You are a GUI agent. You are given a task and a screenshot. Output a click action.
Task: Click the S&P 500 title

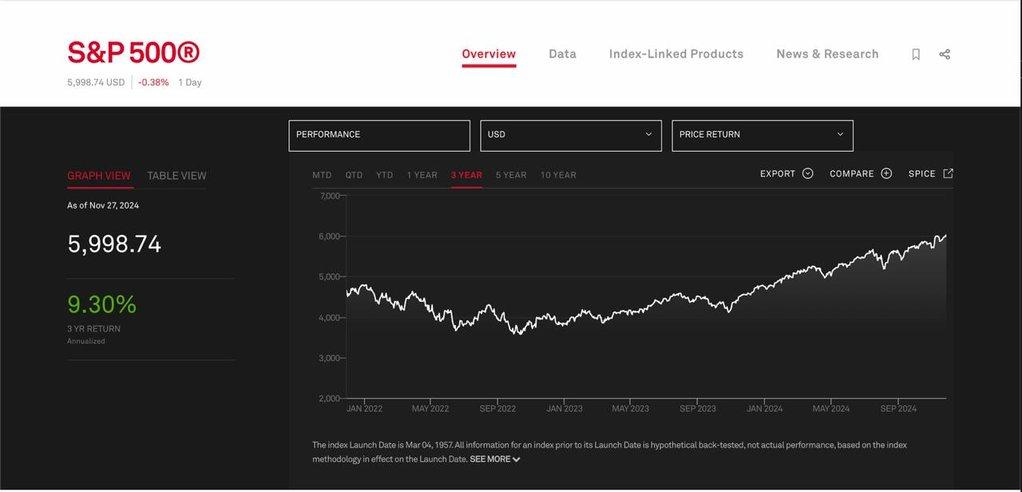click(134, 53)
